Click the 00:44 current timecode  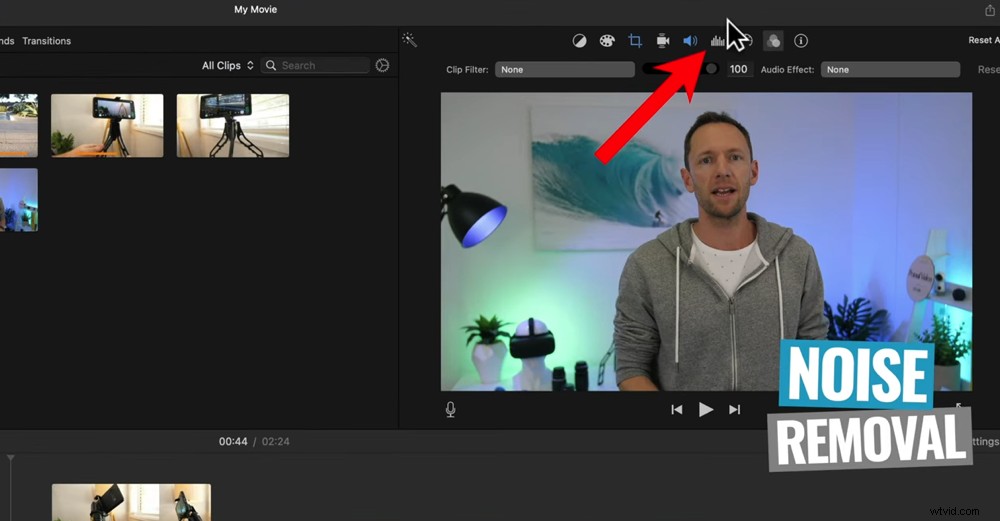[x=233, y=441]
